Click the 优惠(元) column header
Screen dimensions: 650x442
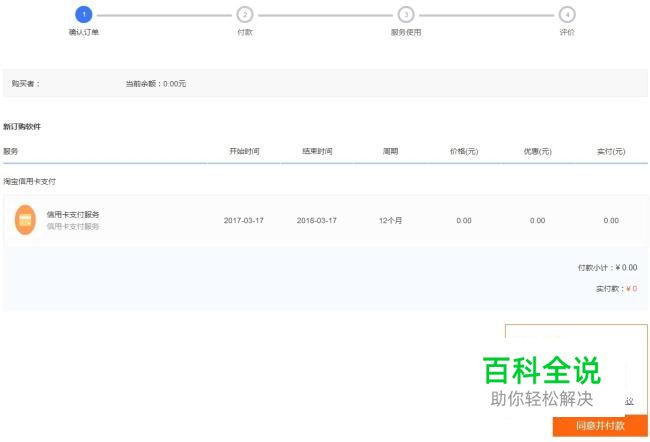pyautogui.click(x=537, y=151)
